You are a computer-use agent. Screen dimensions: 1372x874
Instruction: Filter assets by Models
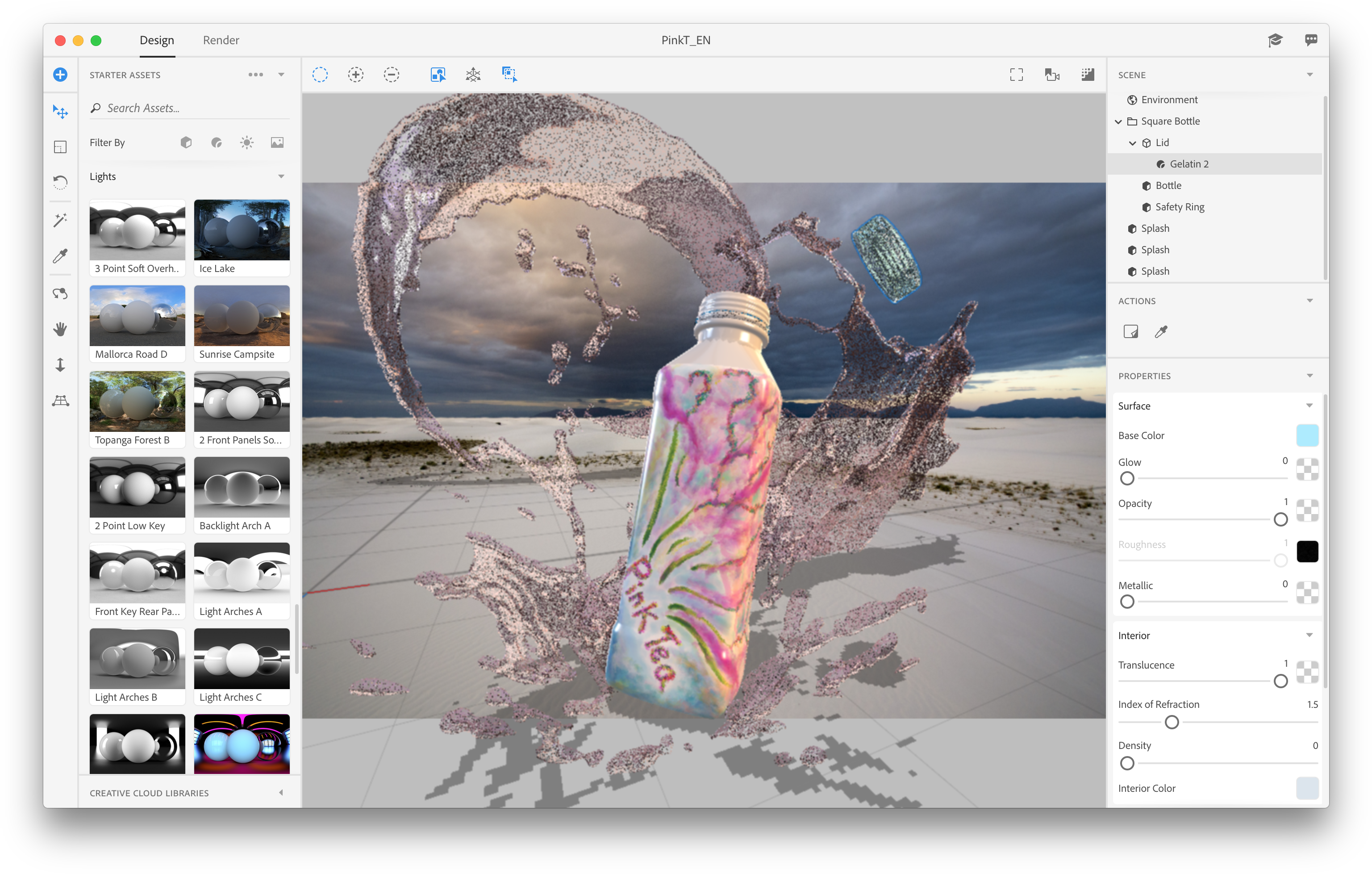click(186, 142)
